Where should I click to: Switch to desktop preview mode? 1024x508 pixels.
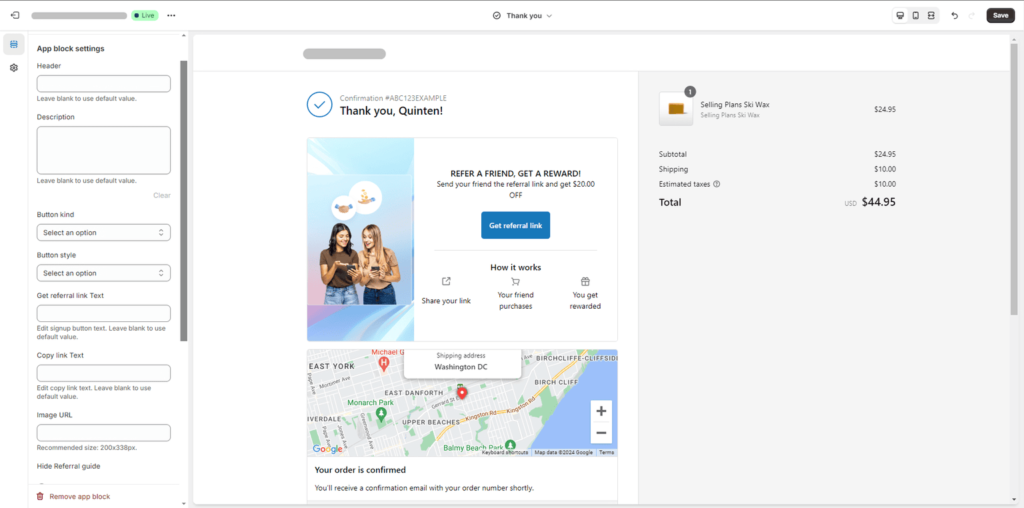pos(900,15)
